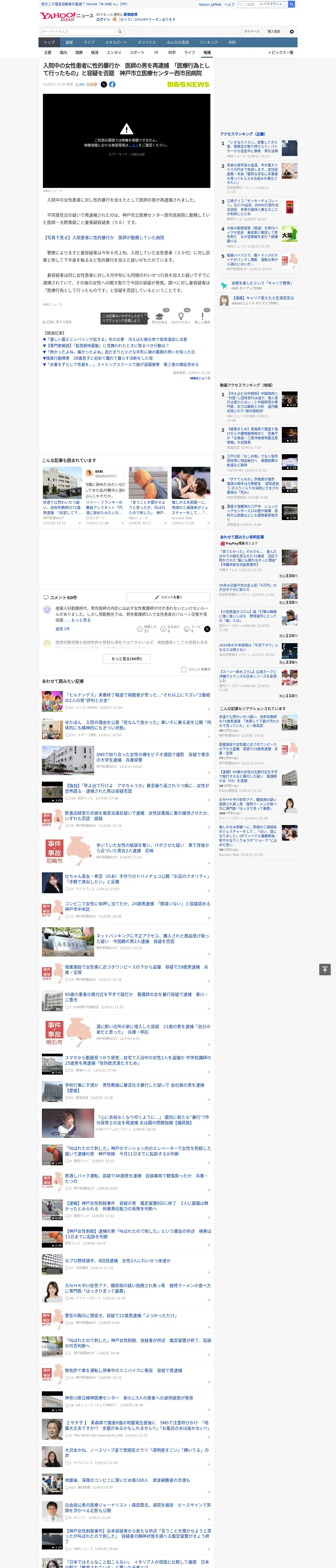React with 学びがある graduation cap icon

click(x=160, y=316)
